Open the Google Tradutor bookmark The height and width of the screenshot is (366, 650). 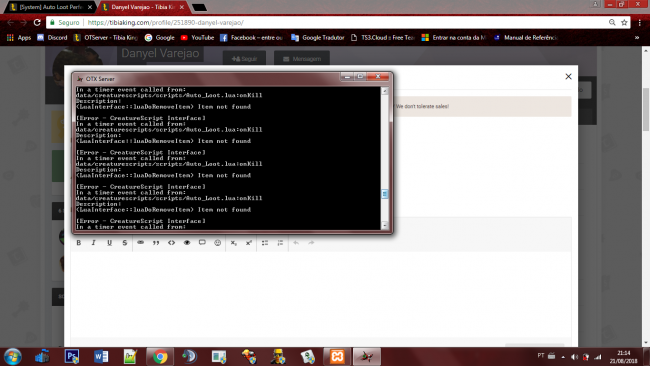click(318, 38)
